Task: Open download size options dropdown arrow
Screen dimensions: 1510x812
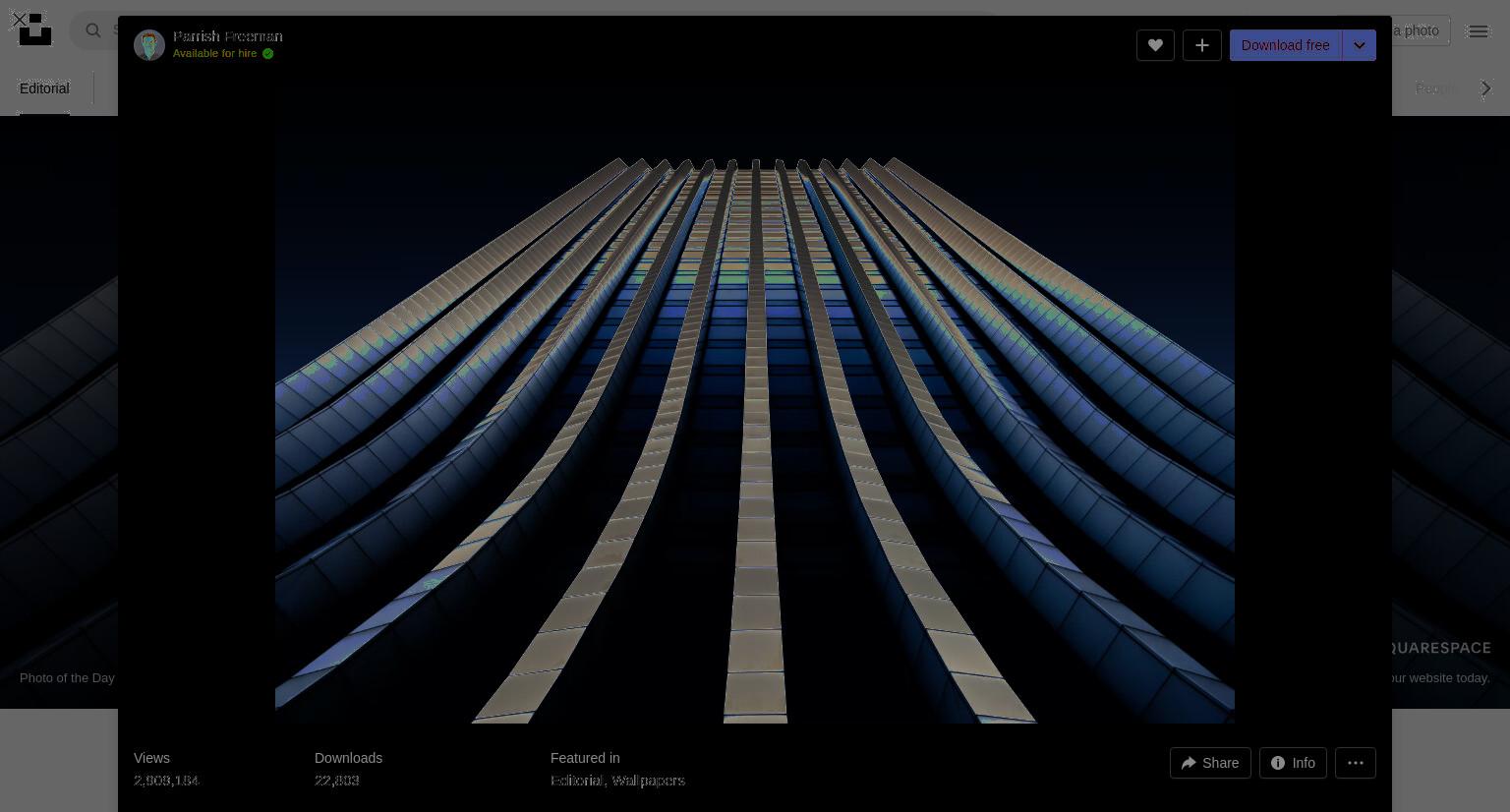Action: (1359, 45)
